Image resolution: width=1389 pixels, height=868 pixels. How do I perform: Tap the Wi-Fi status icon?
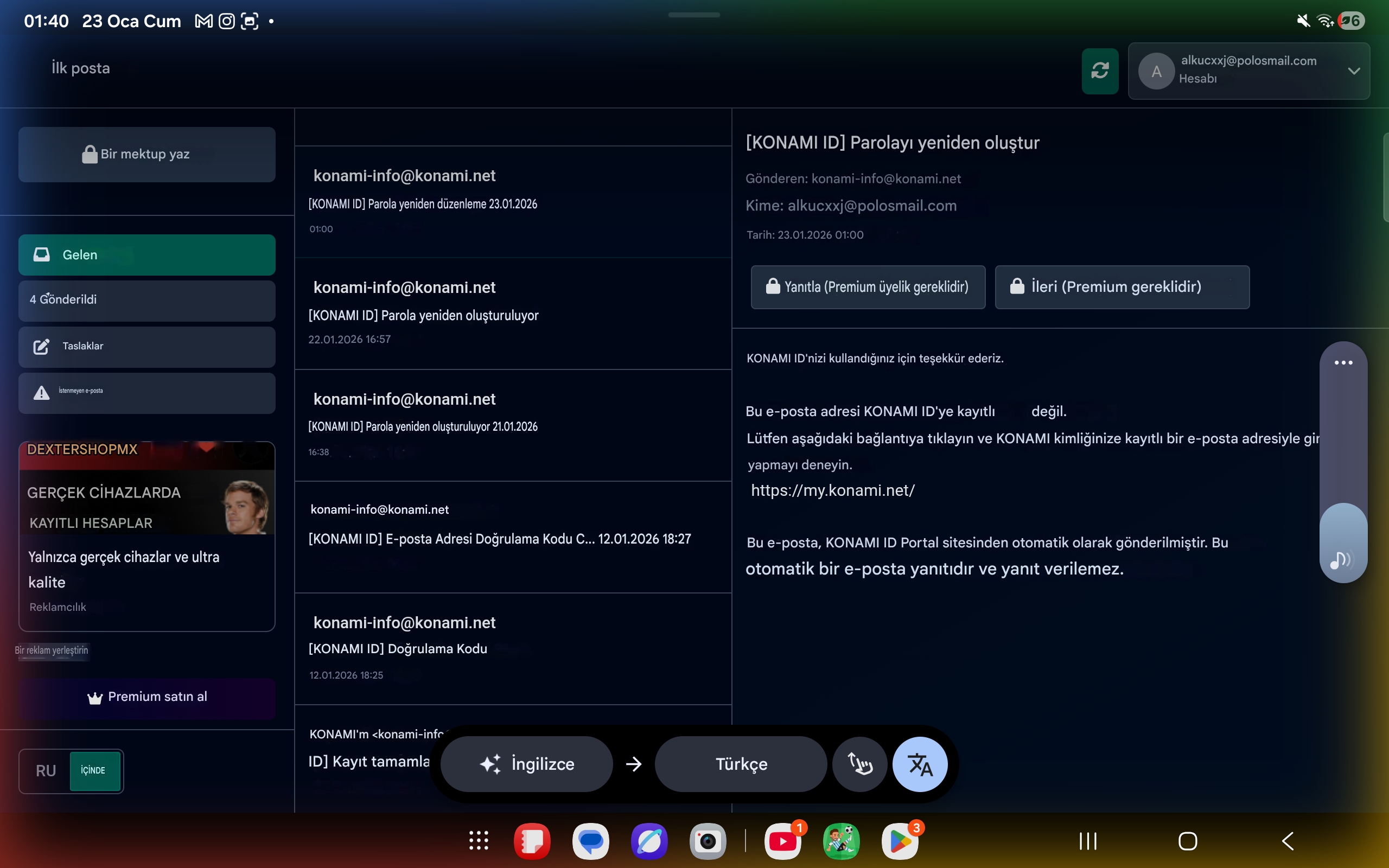click(1325, 21)
